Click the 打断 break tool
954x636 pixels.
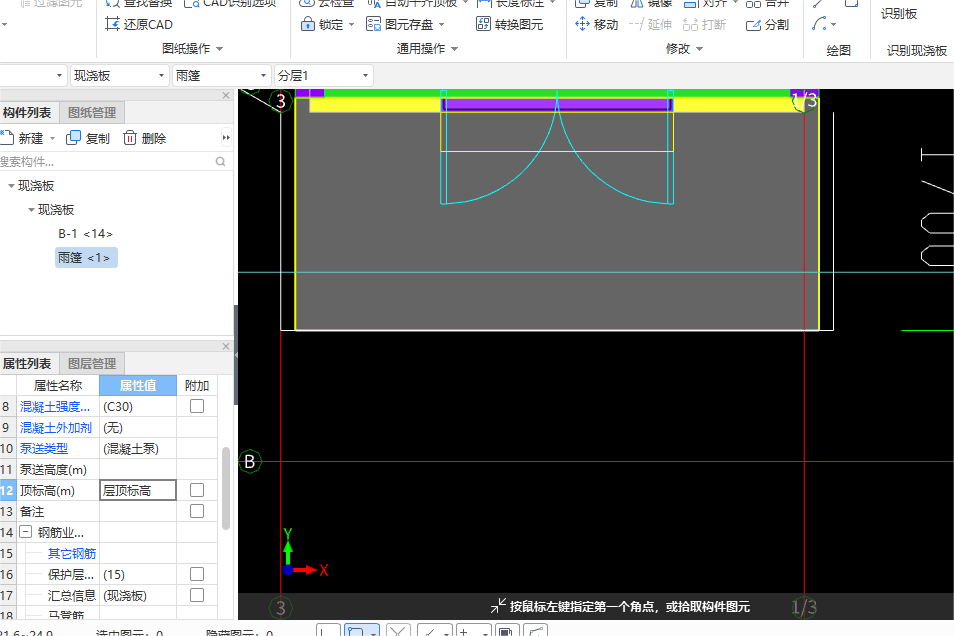pyautogui.click(x=705, y=24)
